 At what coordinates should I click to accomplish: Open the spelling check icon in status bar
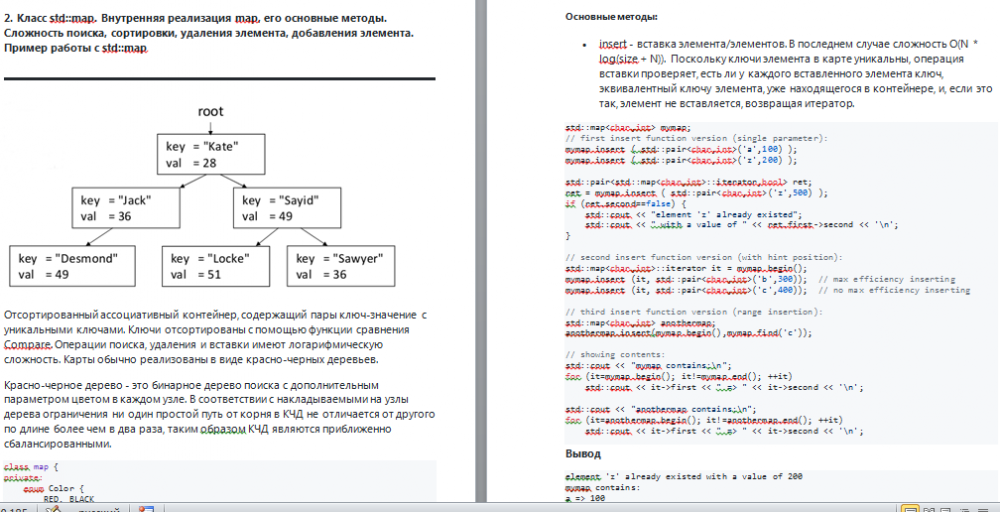(x=53, y=508)
